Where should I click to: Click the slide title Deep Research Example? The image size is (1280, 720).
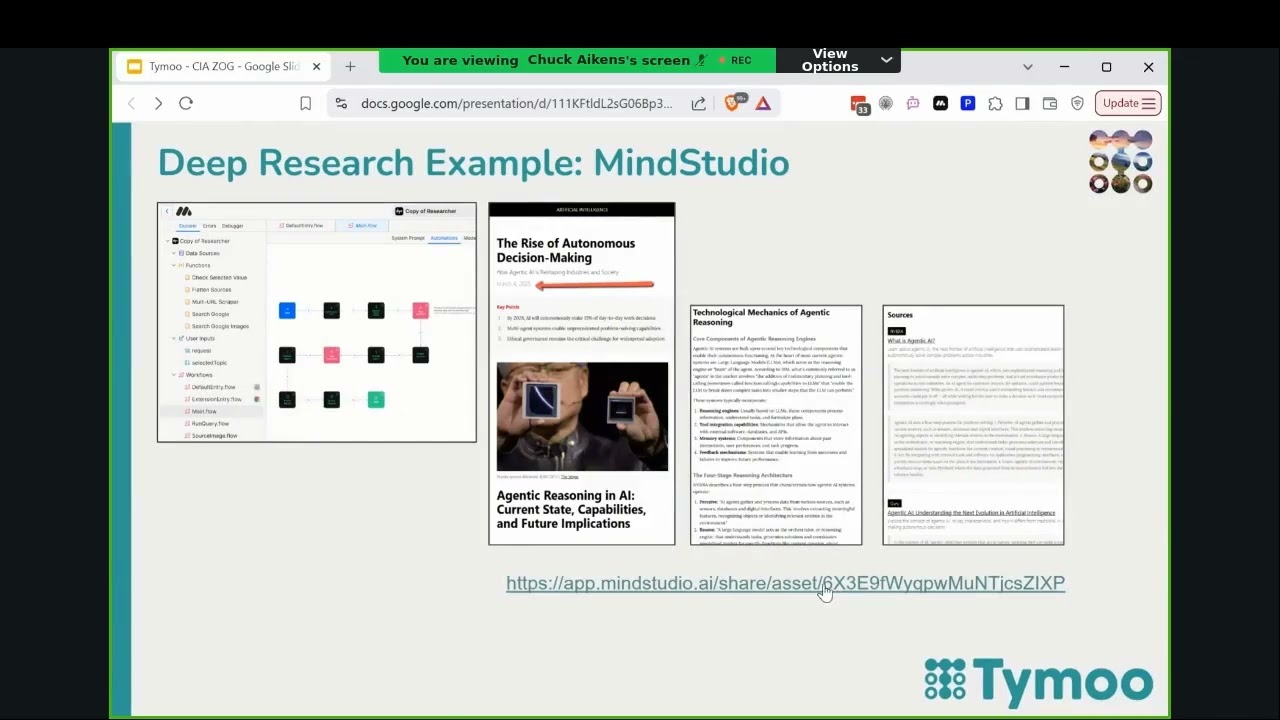point(474,163)
